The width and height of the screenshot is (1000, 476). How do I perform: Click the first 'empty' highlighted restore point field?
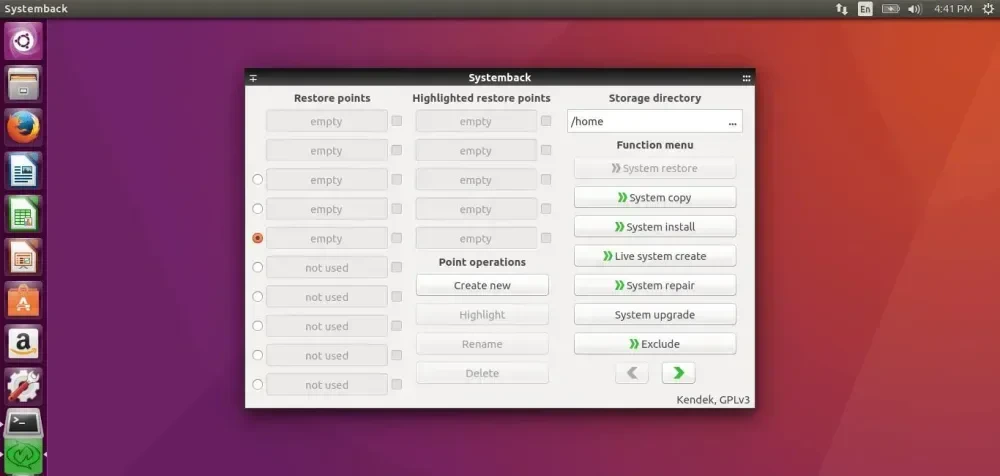click(476, 121)
